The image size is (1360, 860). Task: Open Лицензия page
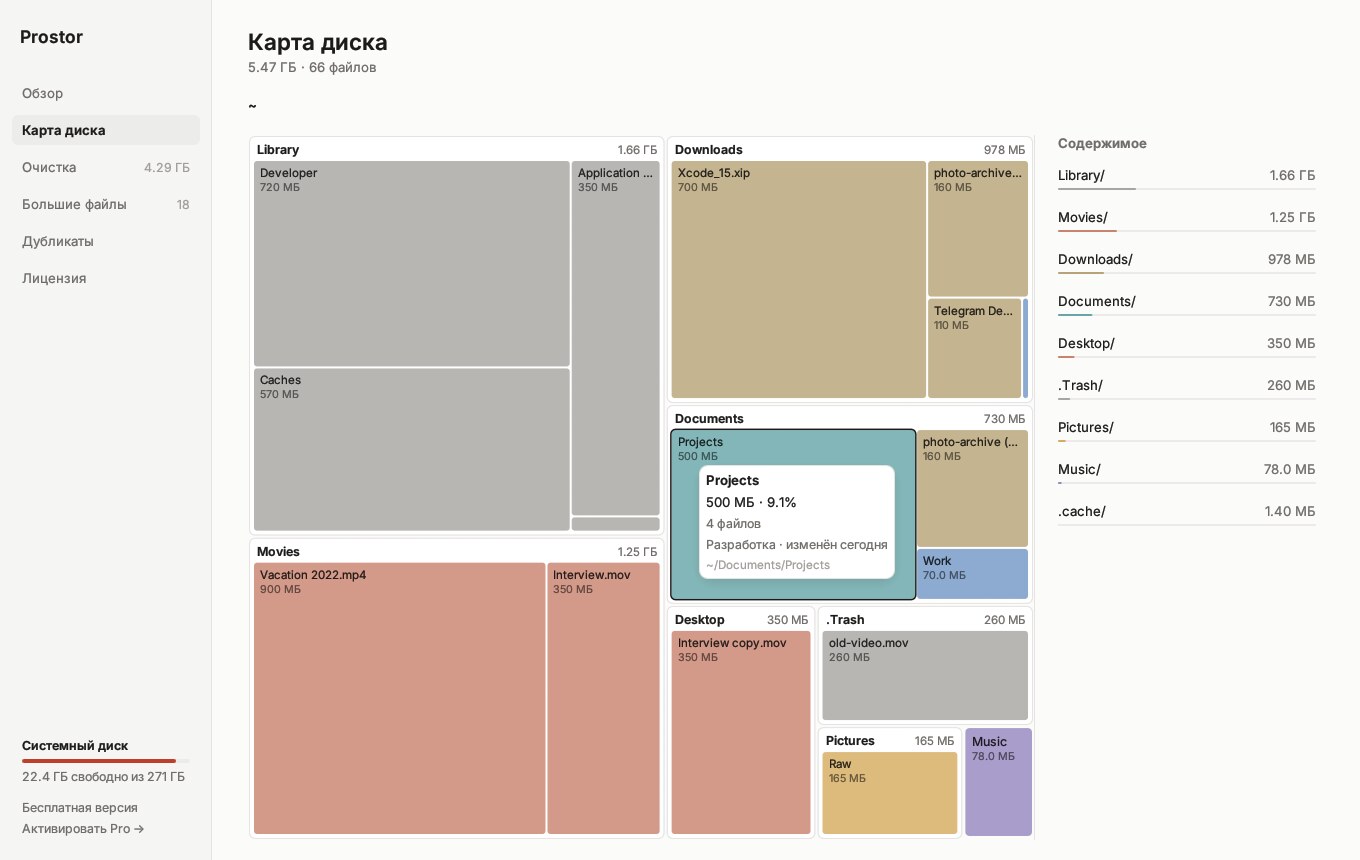pos(106,278)
